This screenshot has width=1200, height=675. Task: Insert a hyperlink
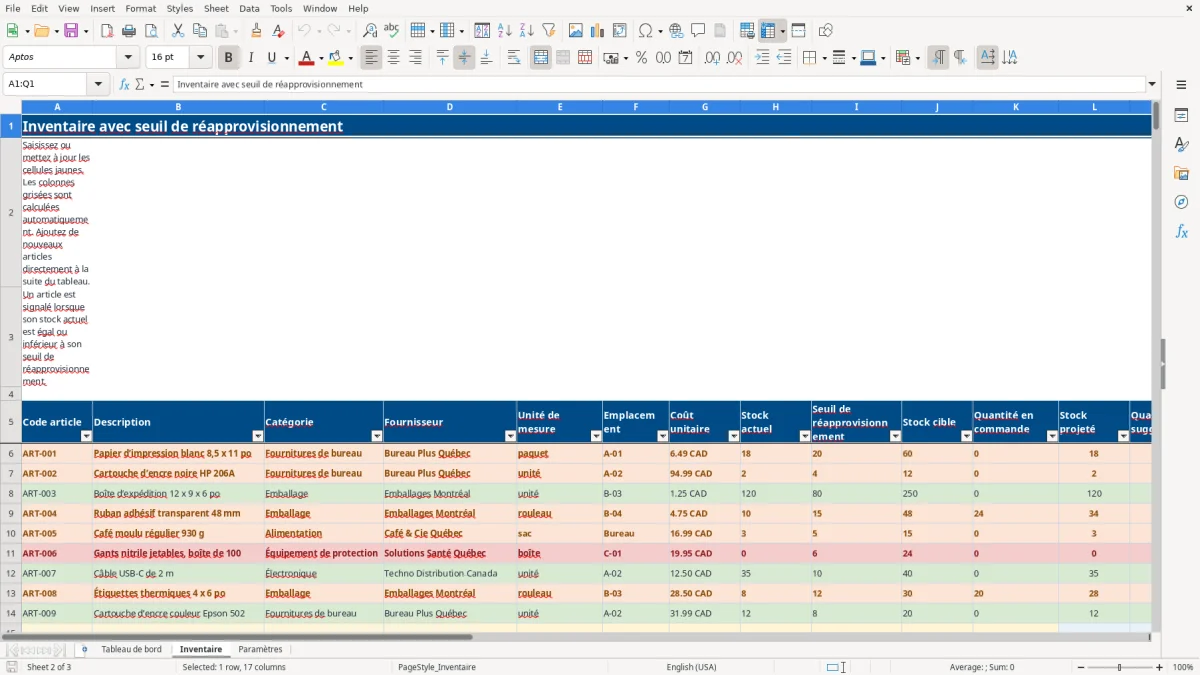676,31
